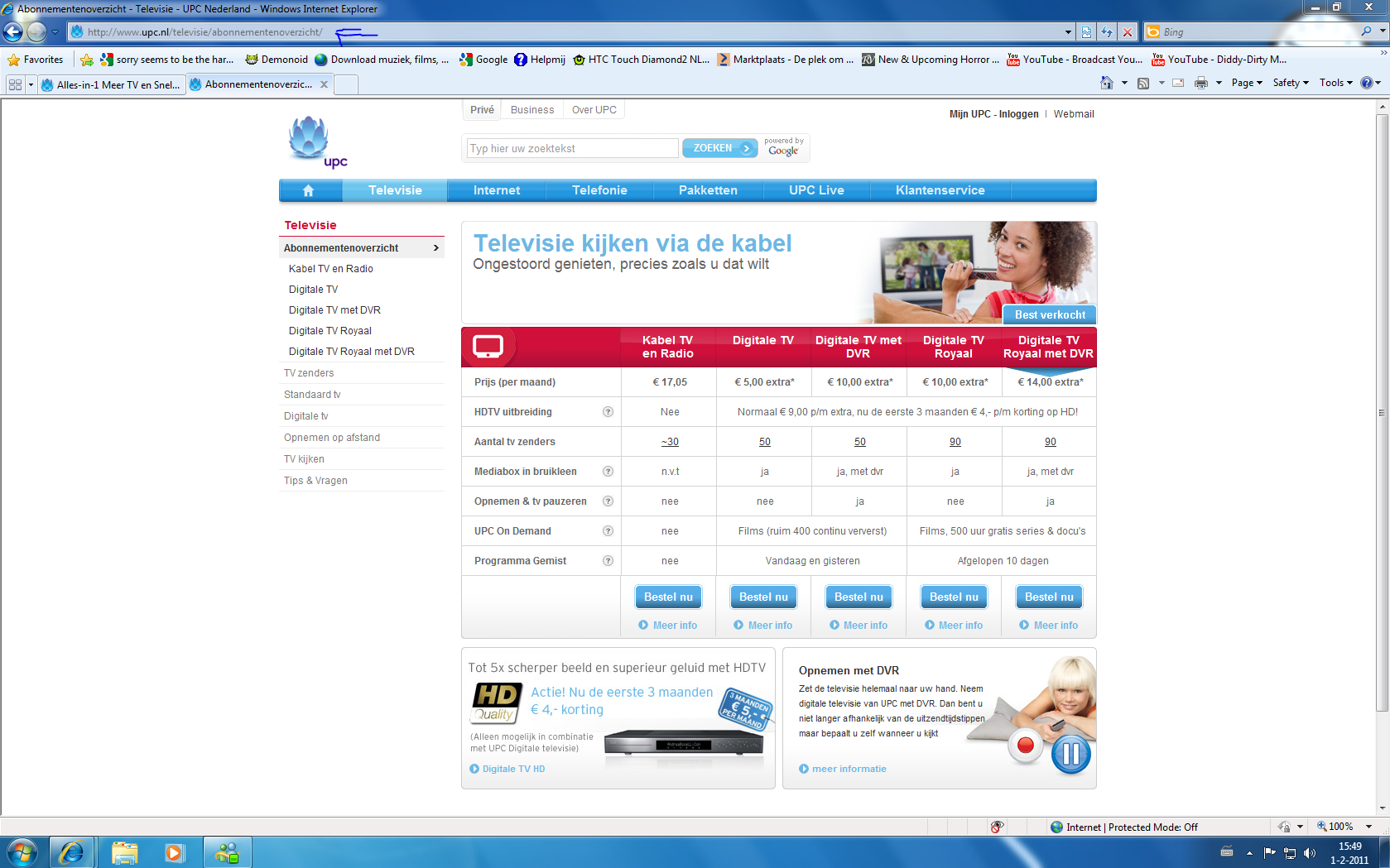Switch to Alles-in-1 Meer TV en Snel tab
This screenshot has height=868, width=1390.
[111, 84]
